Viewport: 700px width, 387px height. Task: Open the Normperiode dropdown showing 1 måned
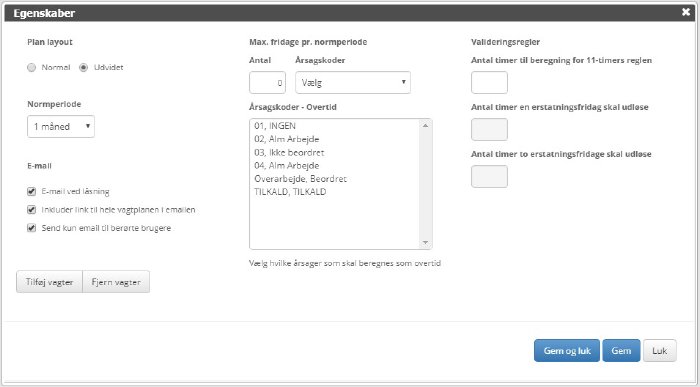click(61, 126)
